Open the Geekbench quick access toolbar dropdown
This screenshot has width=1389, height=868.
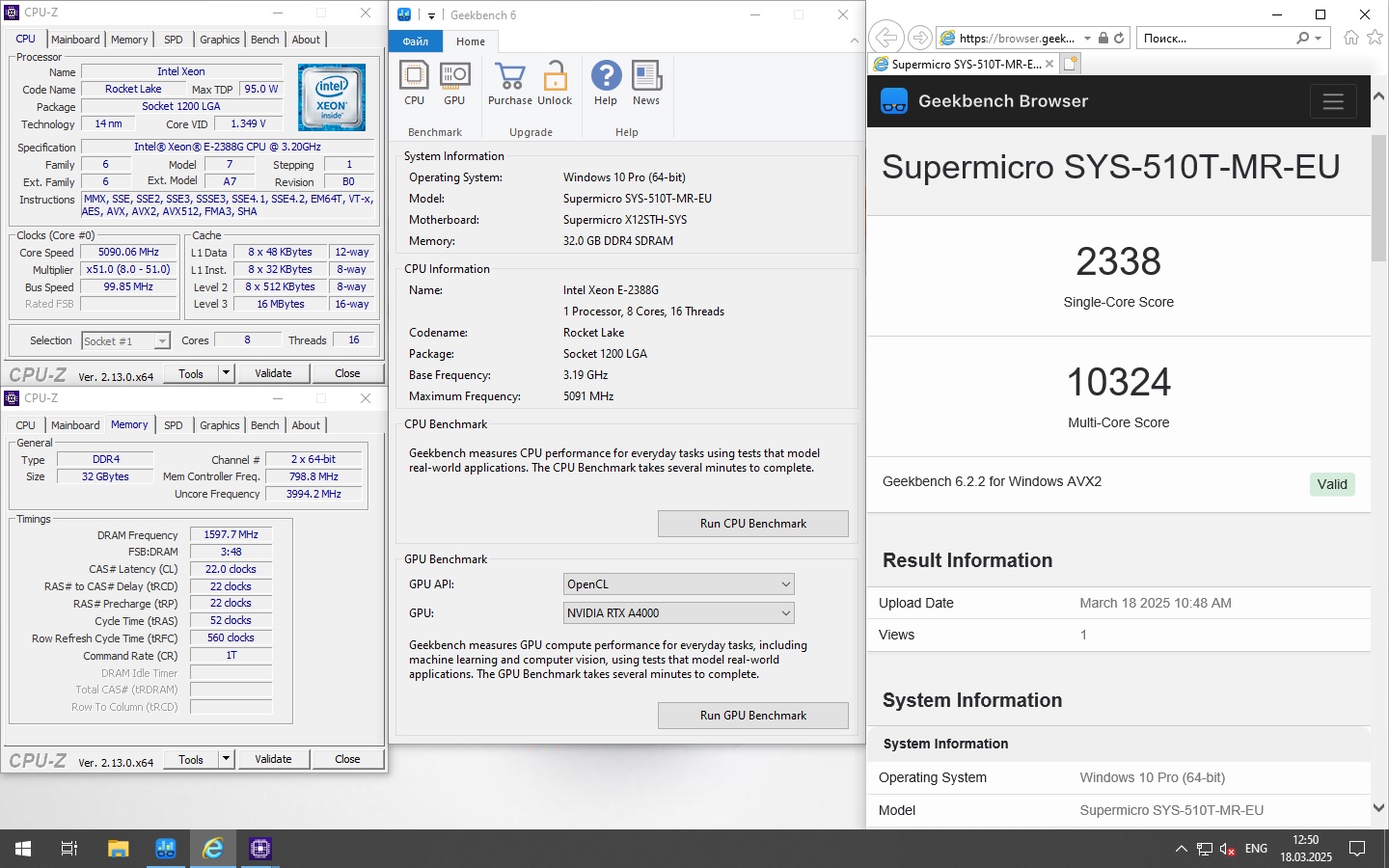pyautogui.click(x=431, y=15)
